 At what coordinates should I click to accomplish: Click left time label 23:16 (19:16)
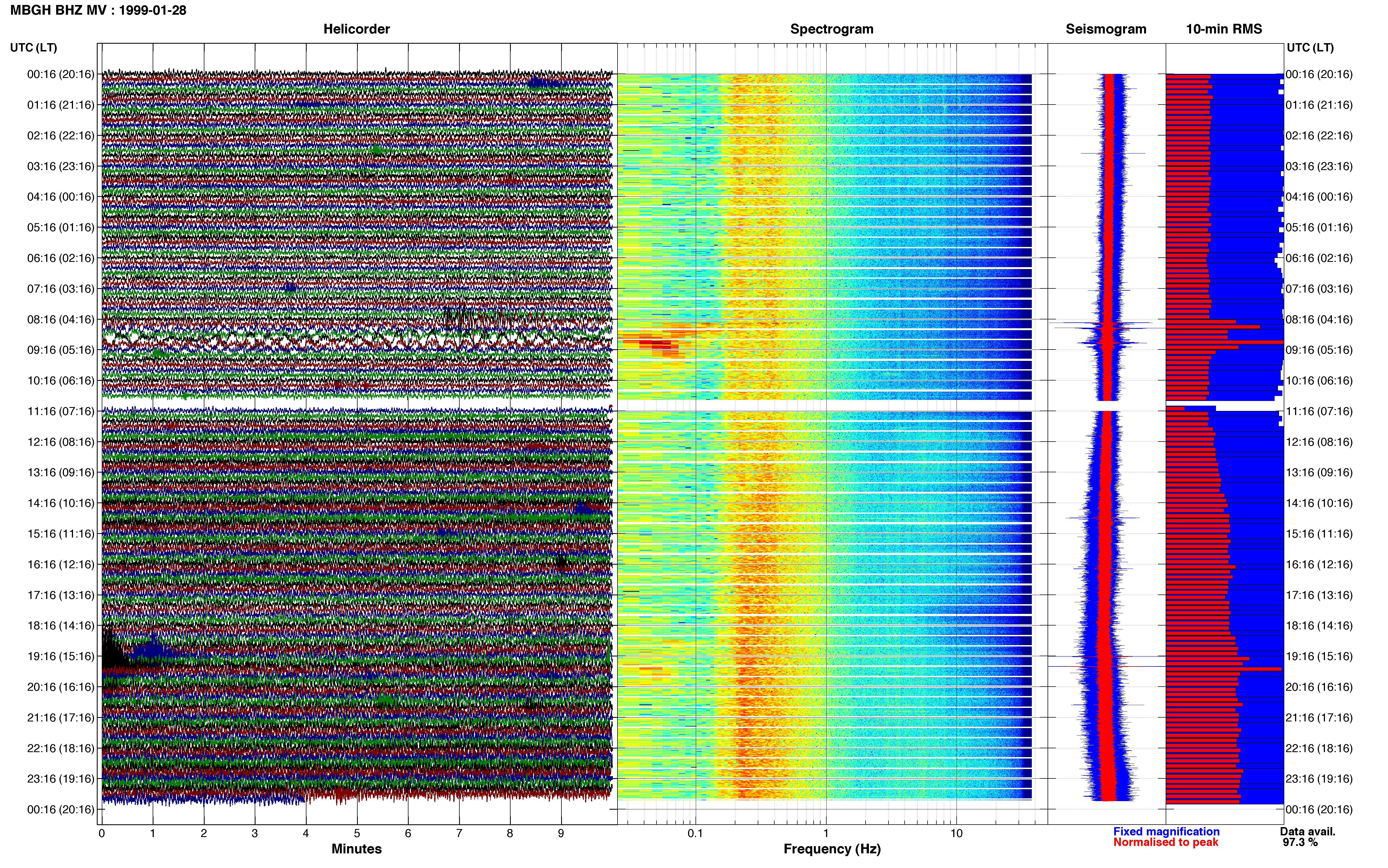[x=61, y=779]
